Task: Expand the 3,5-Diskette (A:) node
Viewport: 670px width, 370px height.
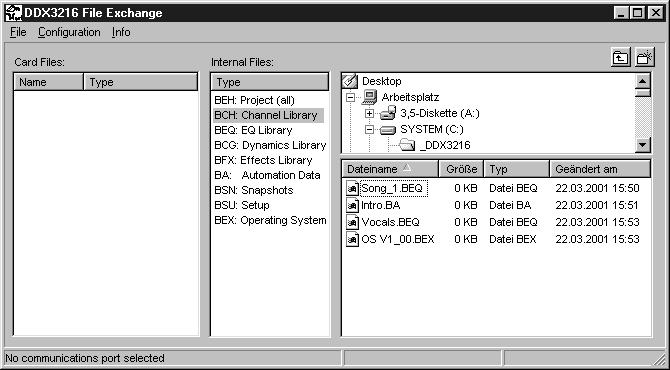Action: coord(370,114)
